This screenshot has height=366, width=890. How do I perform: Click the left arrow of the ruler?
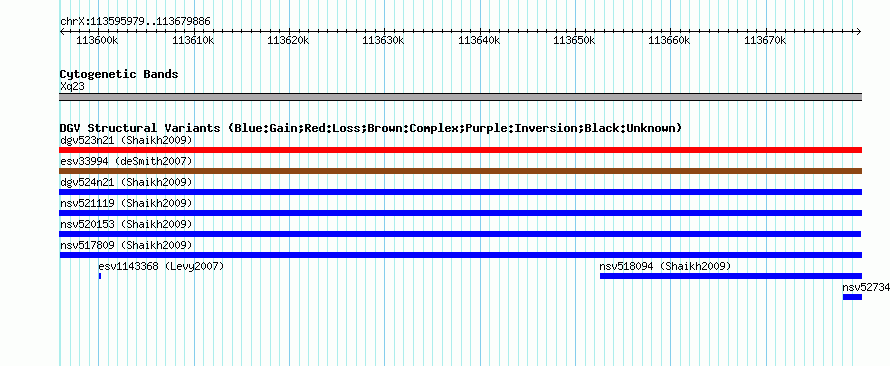pyautogui.click(x=62, y=31)
